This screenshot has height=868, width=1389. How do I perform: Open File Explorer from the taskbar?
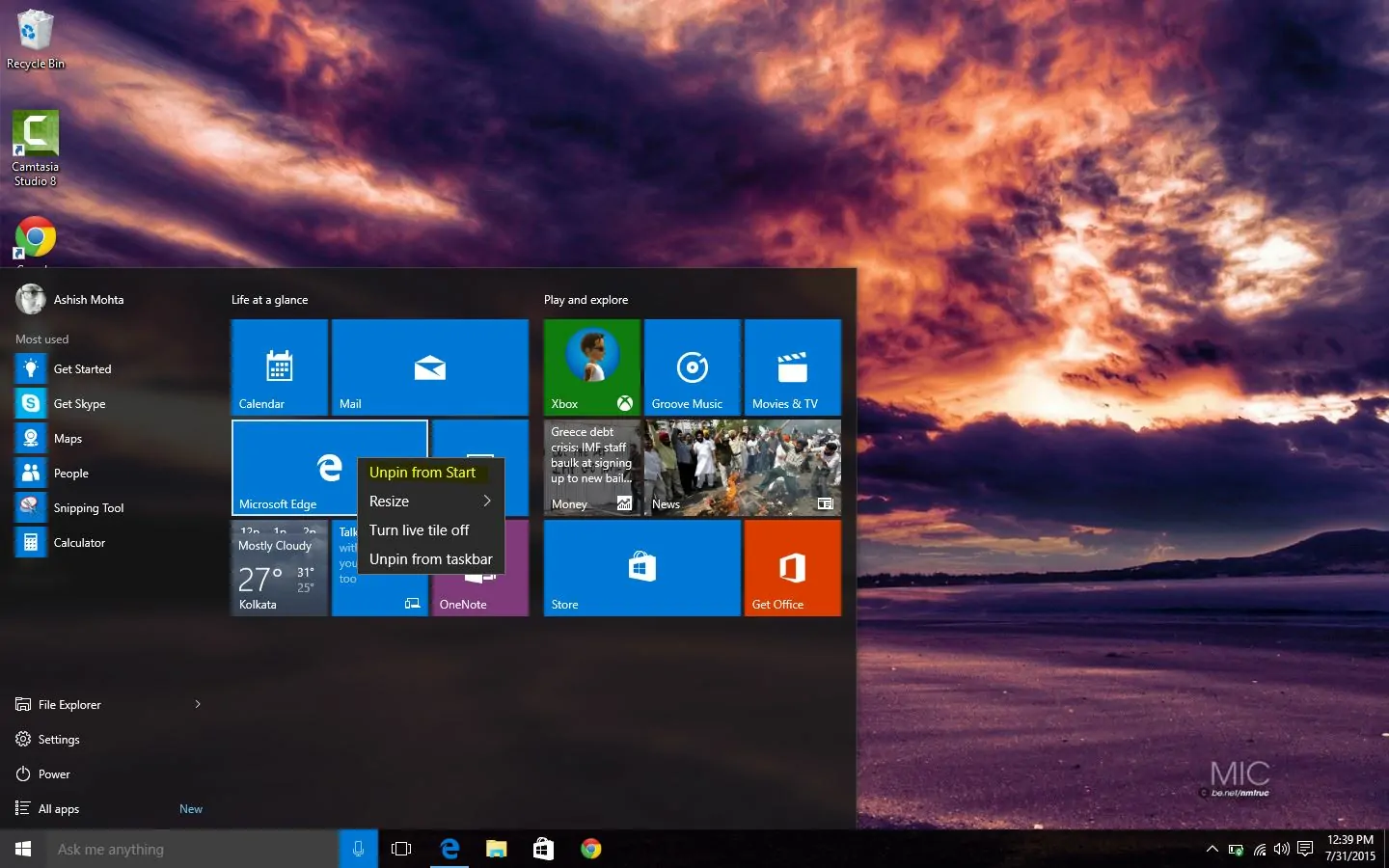(x=497, y=849)
